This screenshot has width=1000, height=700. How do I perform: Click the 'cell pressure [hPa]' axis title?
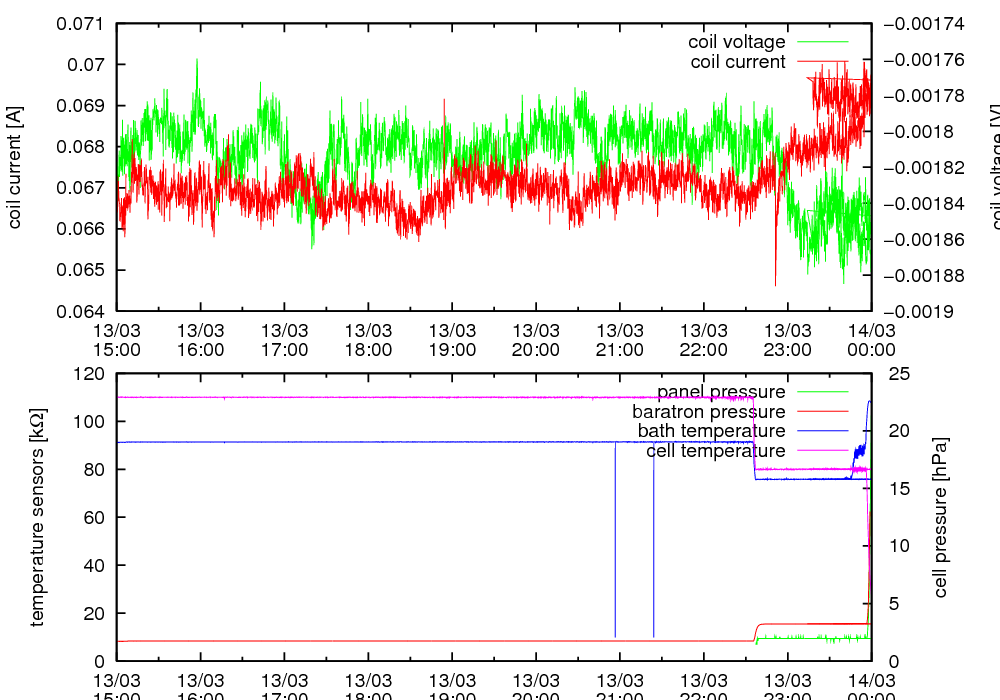940,517
